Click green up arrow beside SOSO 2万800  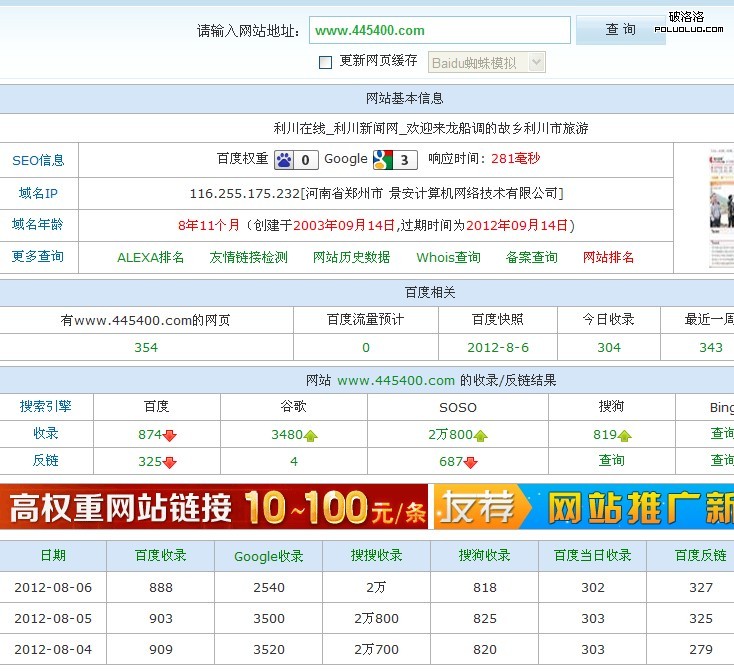click(x=481, y=435)
